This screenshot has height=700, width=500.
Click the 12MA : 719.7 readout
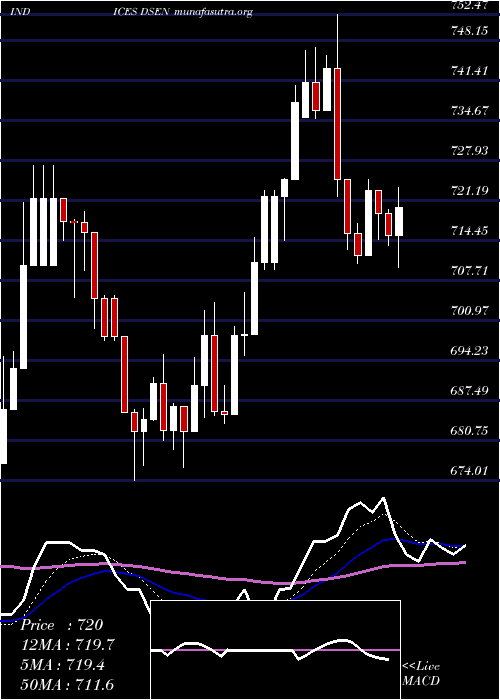pyautogui.click(x=70, y=645)
